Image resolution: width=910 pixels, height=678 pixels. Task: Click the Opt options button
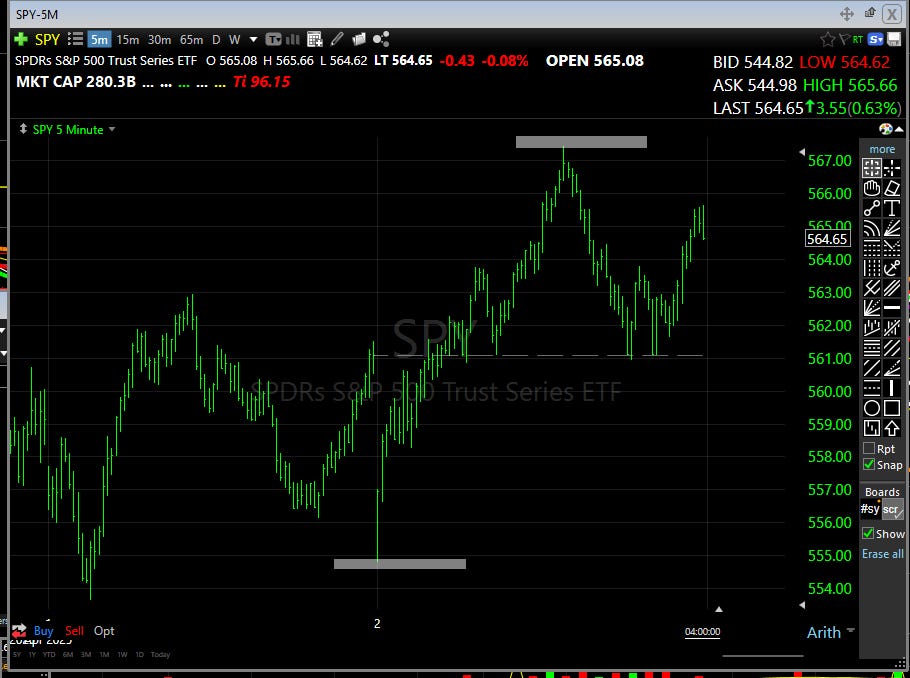[104, 631]
